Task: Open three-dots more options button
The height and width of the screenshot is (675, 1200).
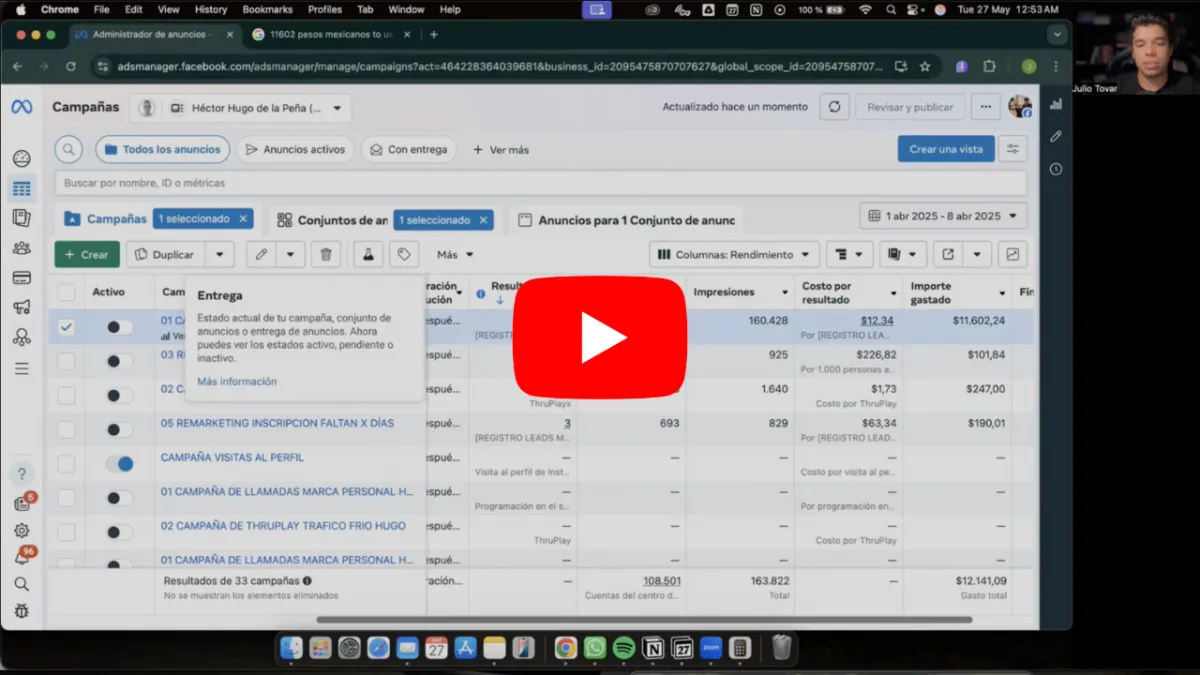Action: click(986, 107)
